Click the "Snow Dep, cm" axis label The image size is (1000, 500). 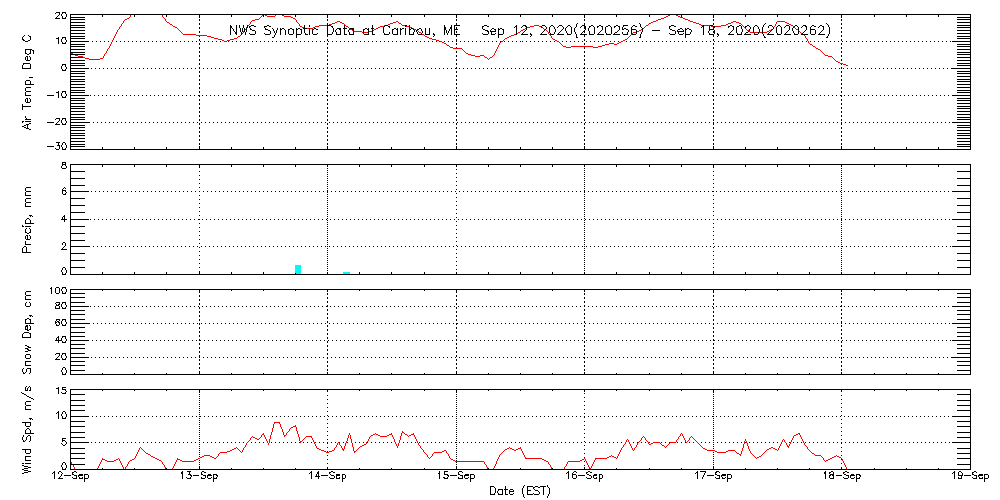coord(28,332)
